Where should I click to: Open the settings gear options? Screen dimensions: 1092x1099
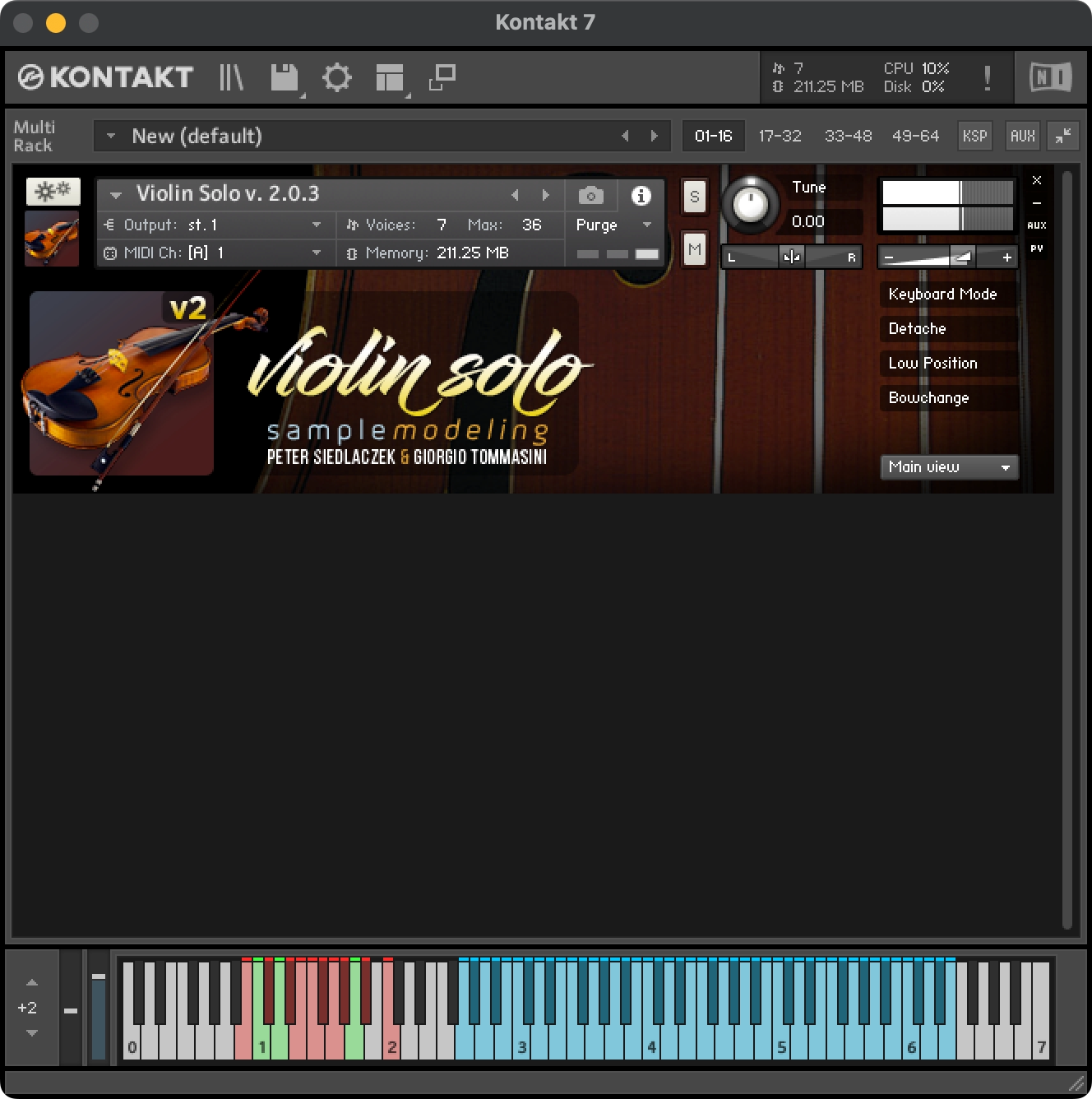(336, 77)
